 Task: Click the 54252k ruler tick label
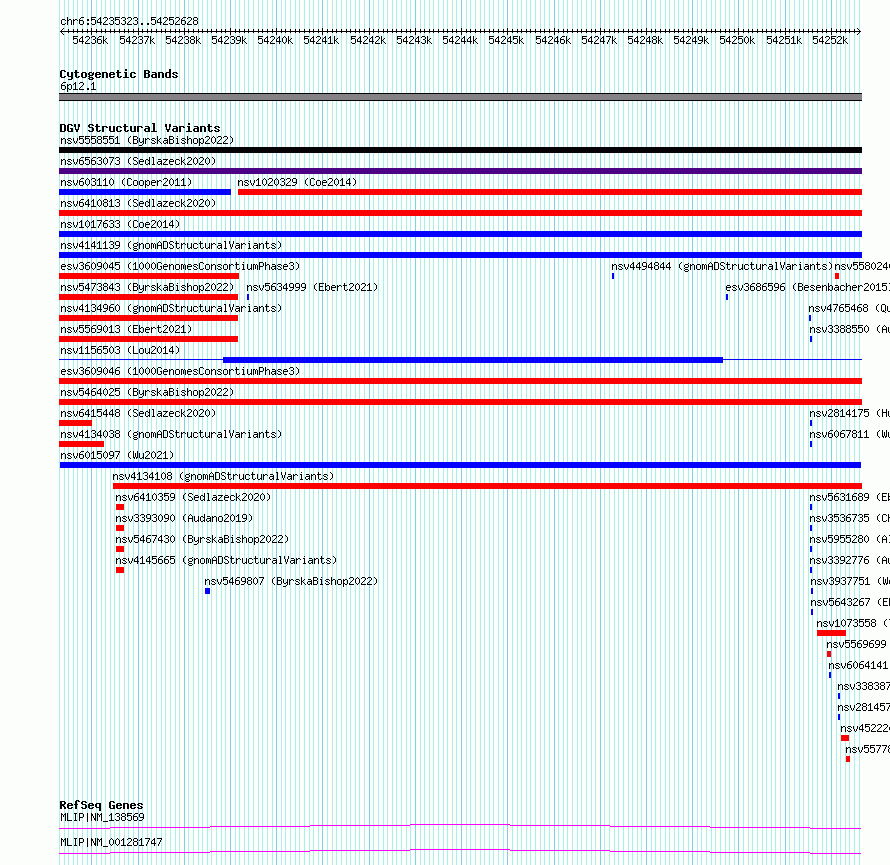830,40
